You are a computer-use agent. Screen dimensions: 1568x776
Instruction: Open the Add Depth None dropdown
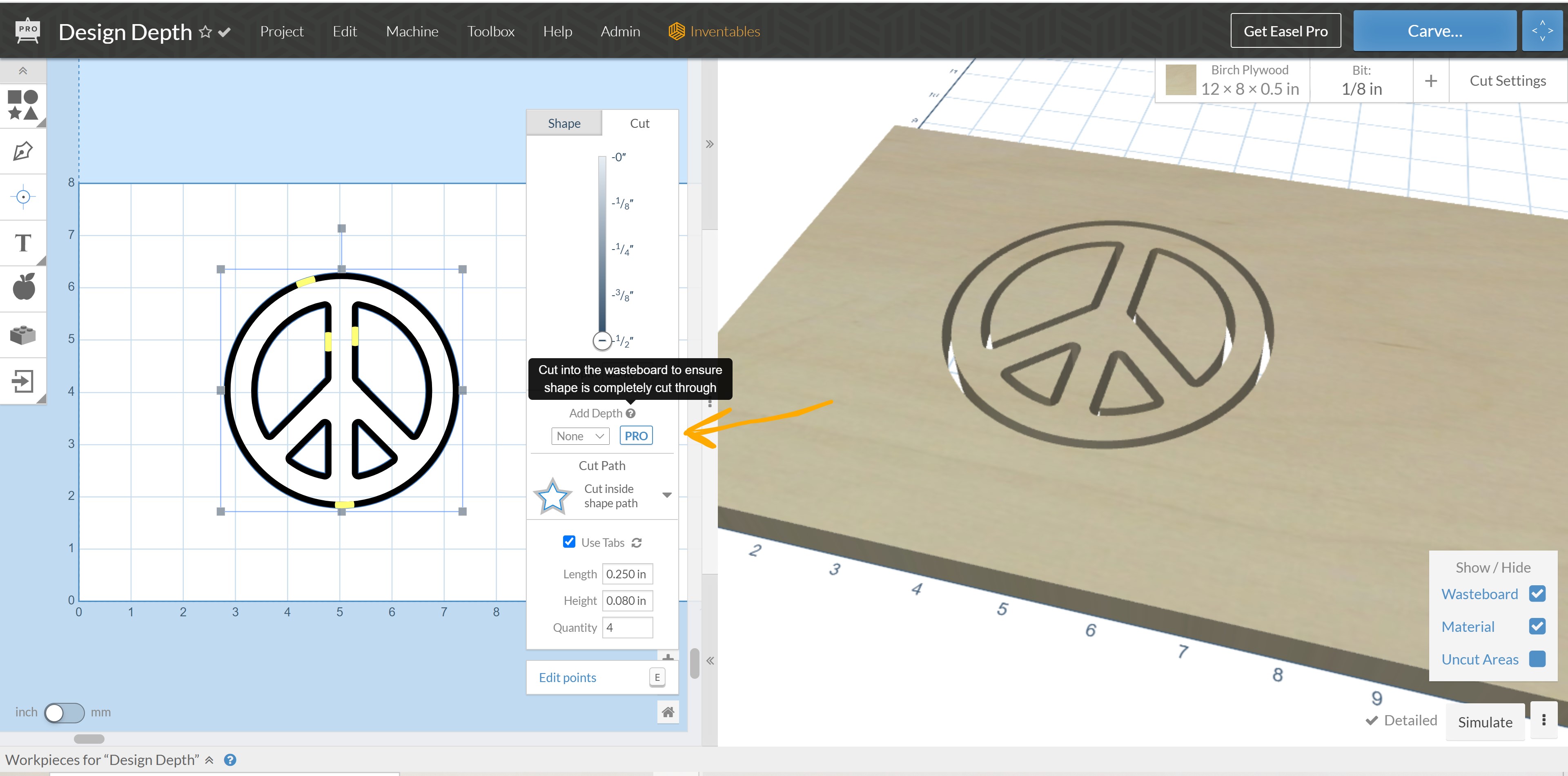(579, 436)
